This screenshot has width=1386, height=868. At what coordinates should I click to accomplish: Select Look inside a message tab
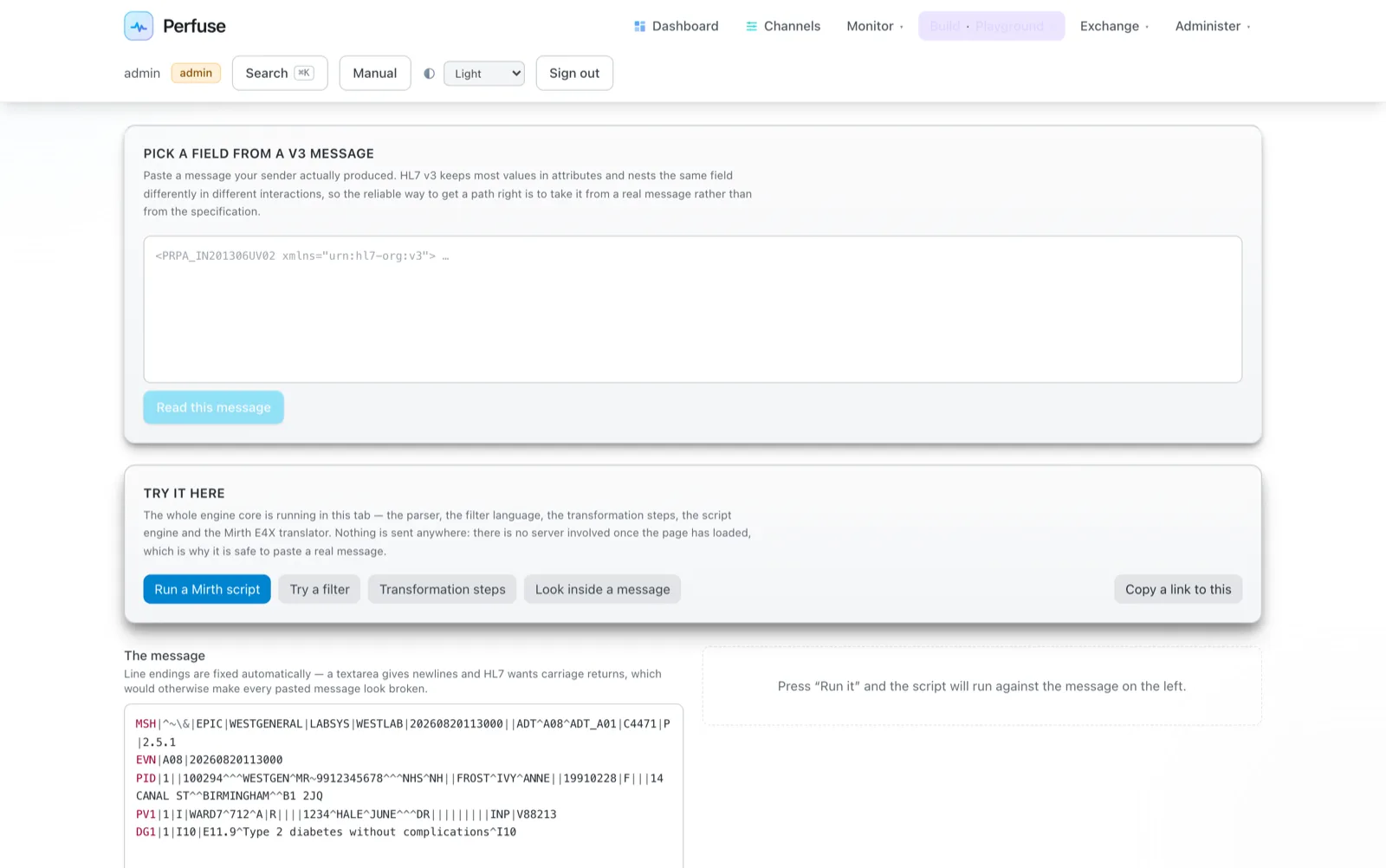pos(602,589)
